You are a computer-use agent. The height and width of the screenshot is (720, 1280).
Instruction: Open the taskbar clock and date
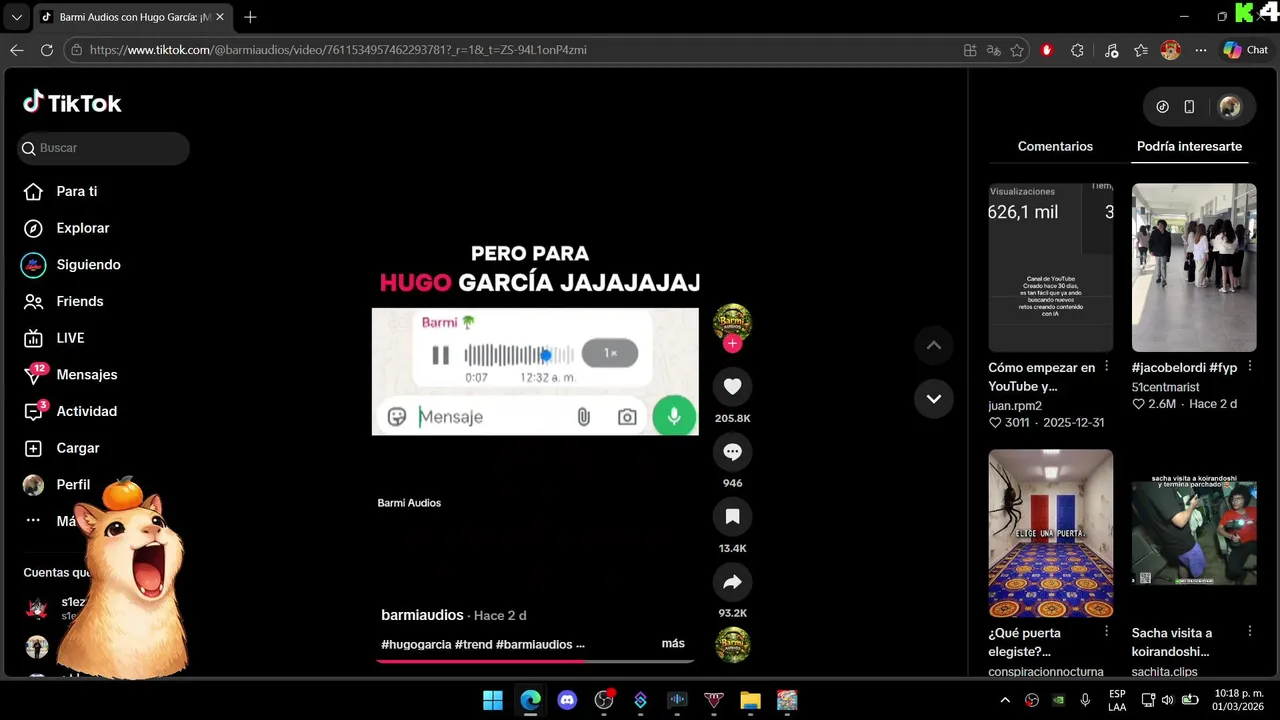1238,700
